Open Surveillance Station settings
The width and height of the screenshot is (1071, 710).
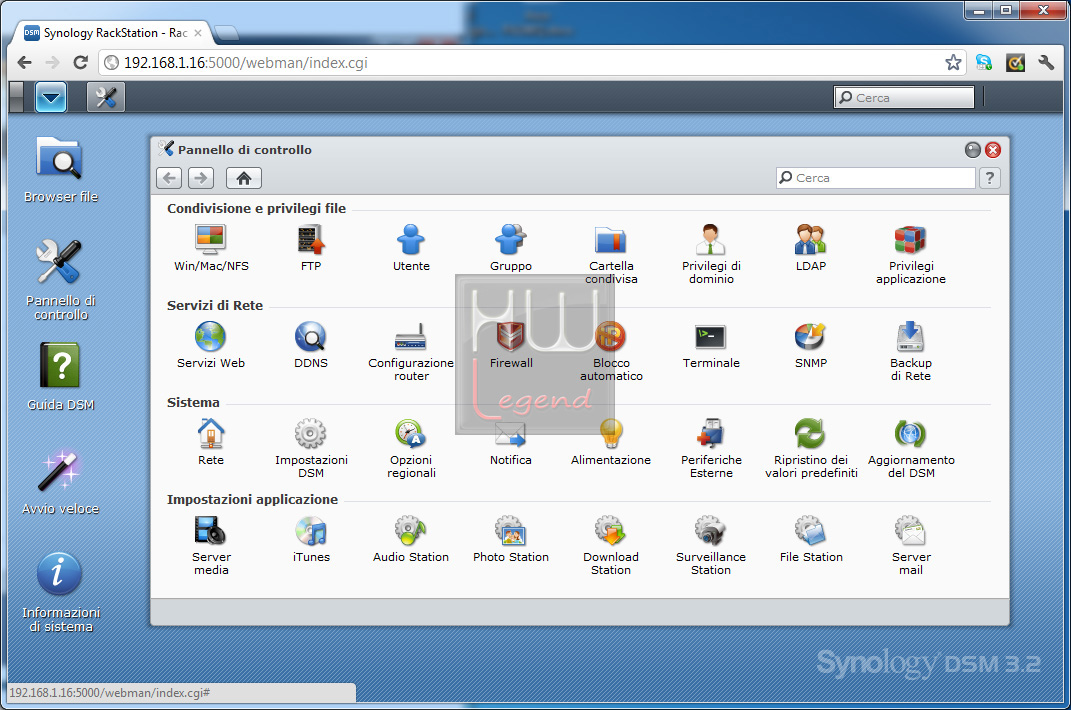tap(711, 545)
